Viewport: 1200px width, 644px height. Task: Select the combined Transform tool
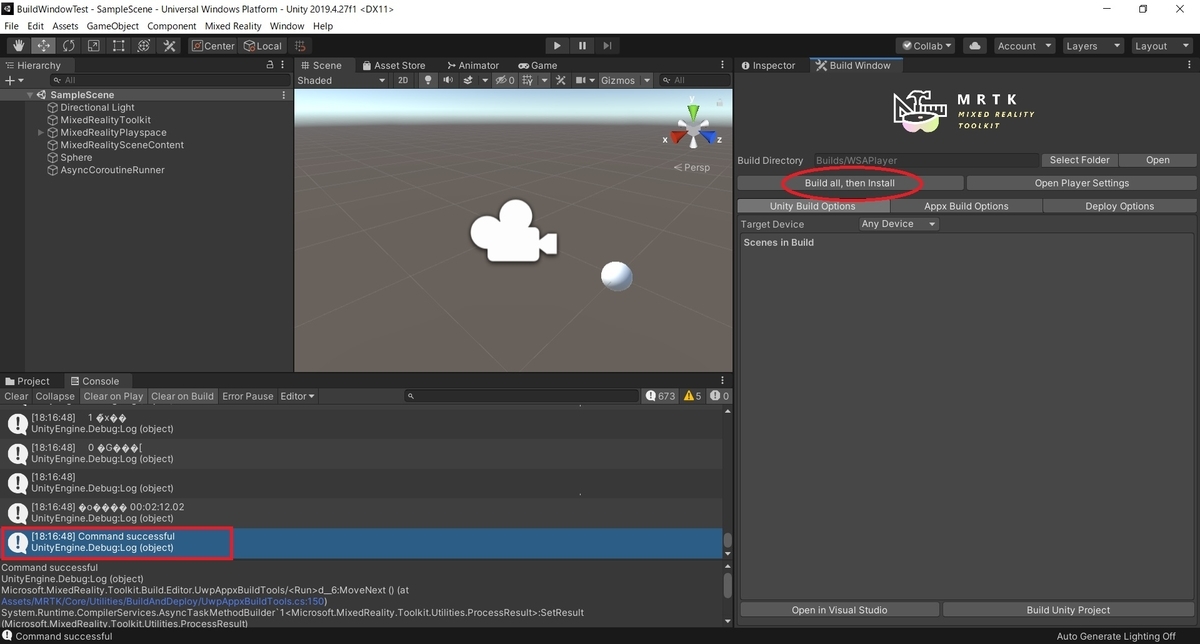[144, 46]
